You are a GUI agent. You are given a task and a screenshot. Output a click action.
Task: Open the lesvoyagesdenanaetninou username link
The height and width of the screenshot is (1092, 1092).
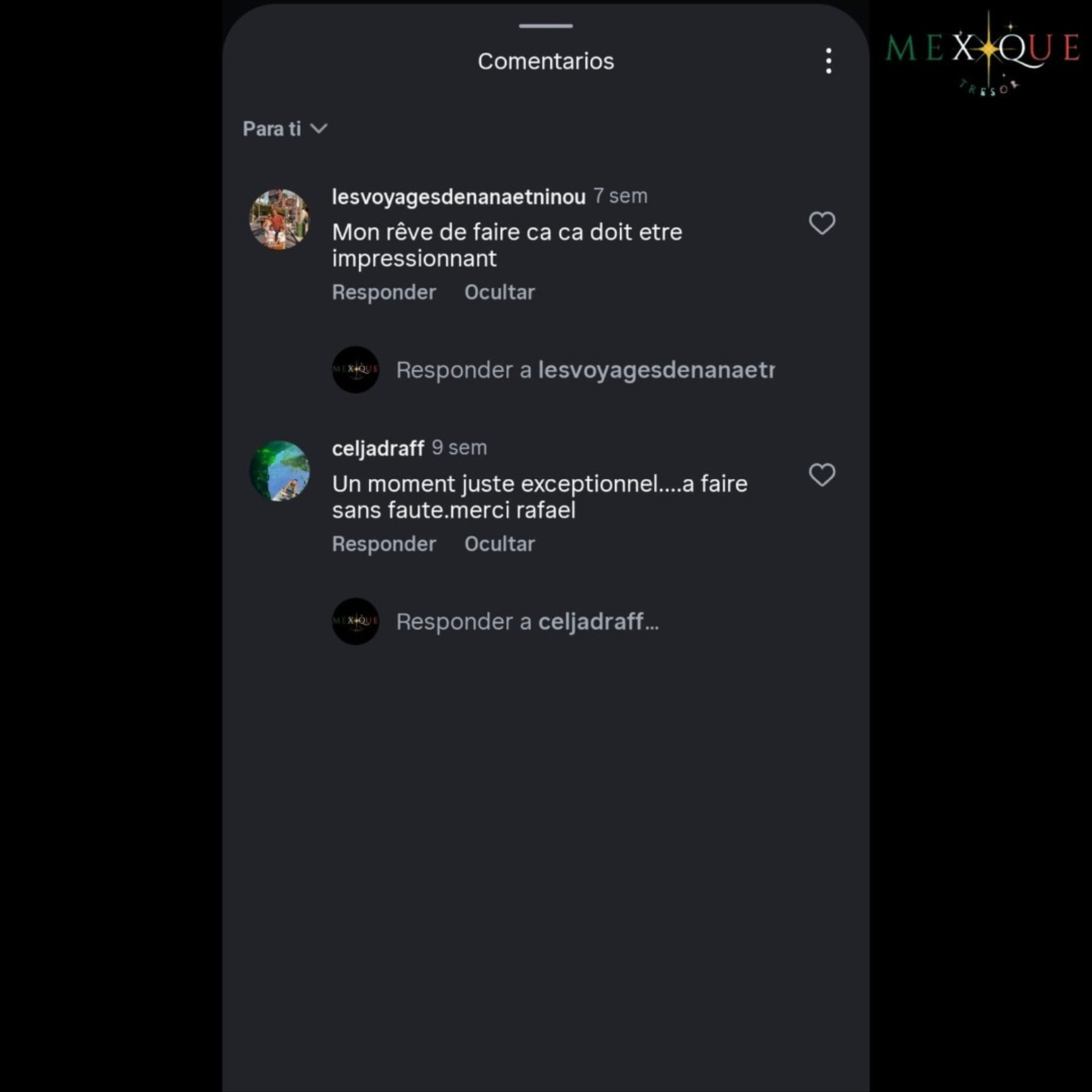click(459, 197)
